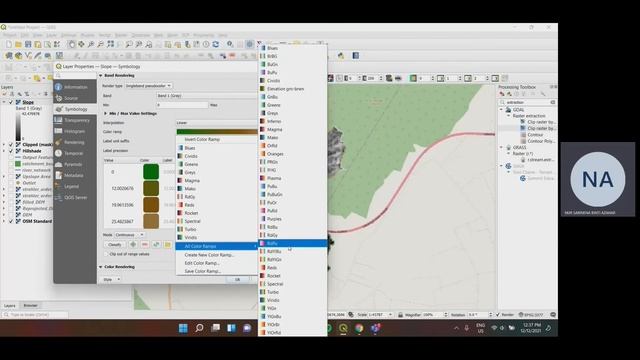Open the Temporal page in Layer Properties

75,153
